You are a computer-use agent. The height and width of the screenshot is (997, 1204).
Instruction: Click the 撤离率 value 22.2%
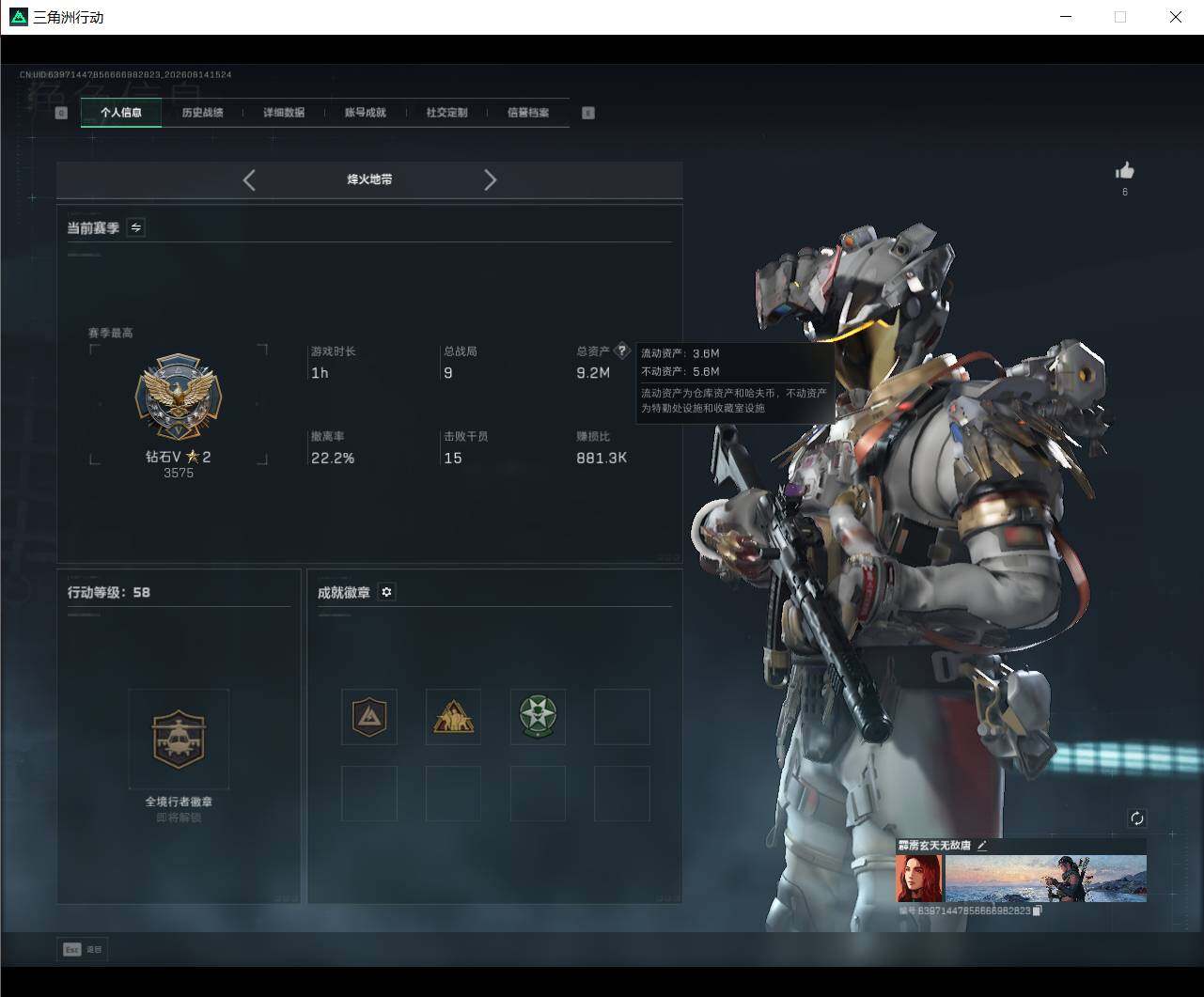point(333,459)
